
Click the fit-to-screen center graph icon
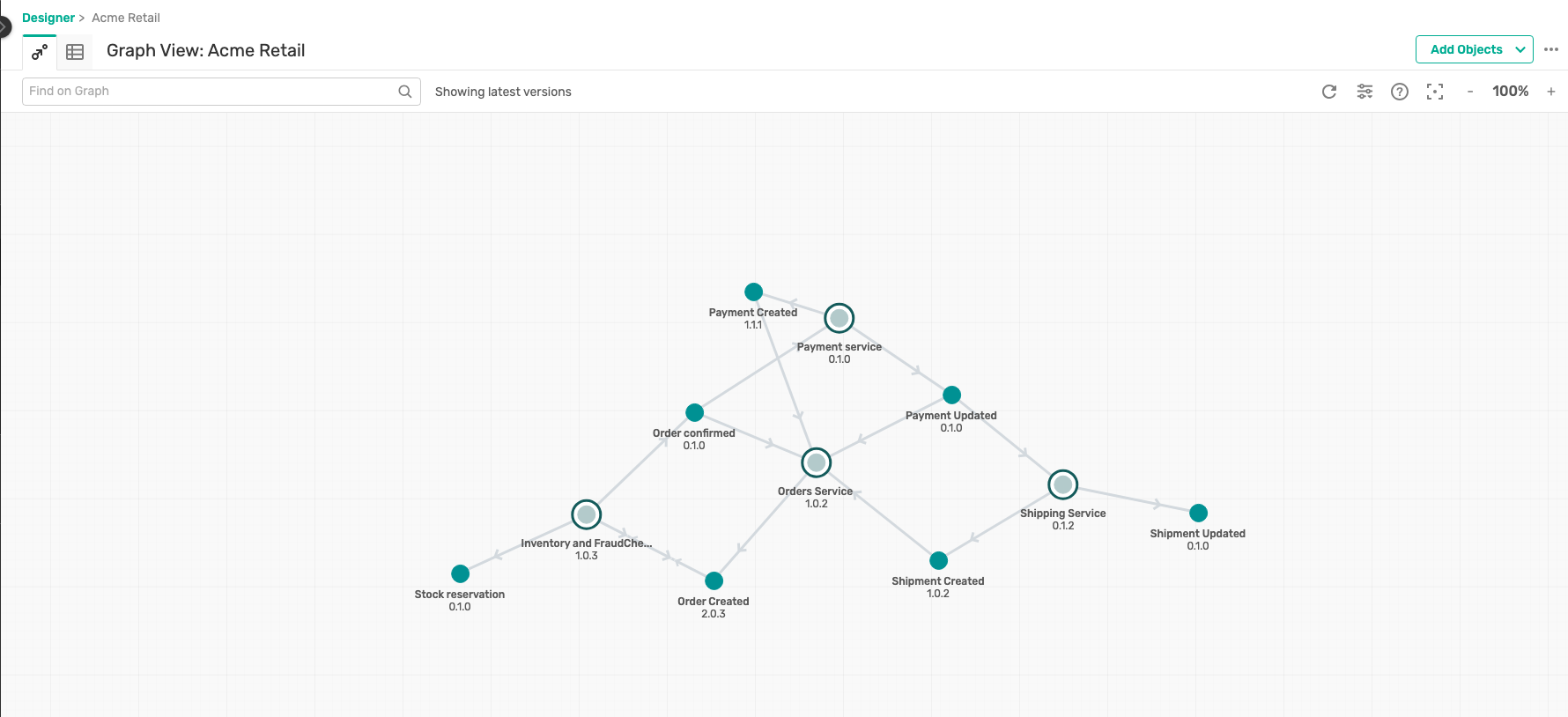point(1435,92)
